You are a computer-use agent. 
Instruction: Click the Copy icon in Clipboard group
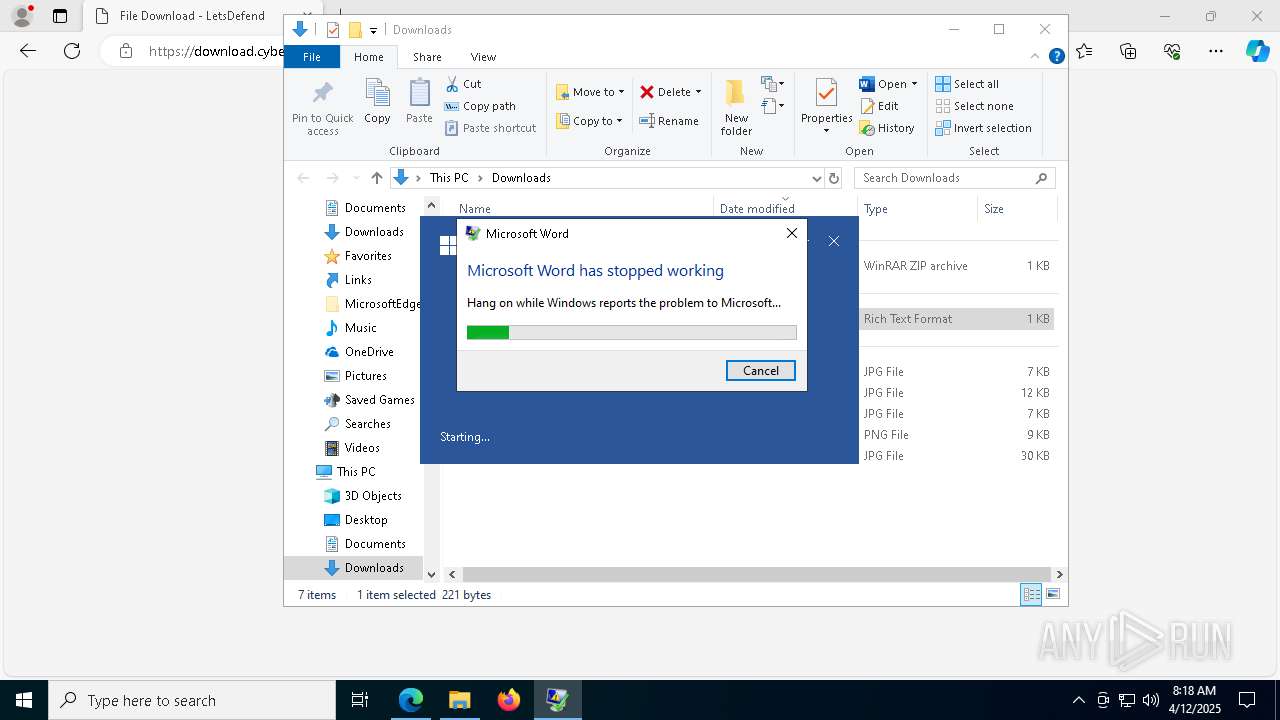(x=377, y=93)
